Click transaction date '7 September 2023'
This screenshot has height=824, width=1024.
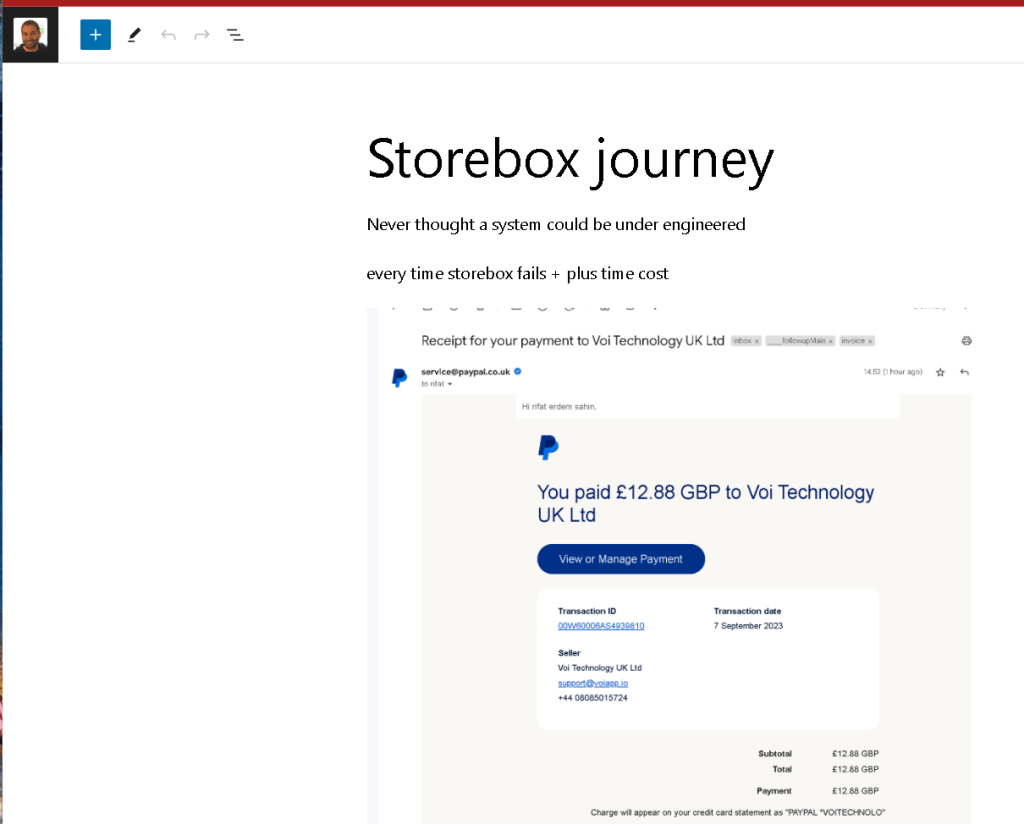point(748,626)
